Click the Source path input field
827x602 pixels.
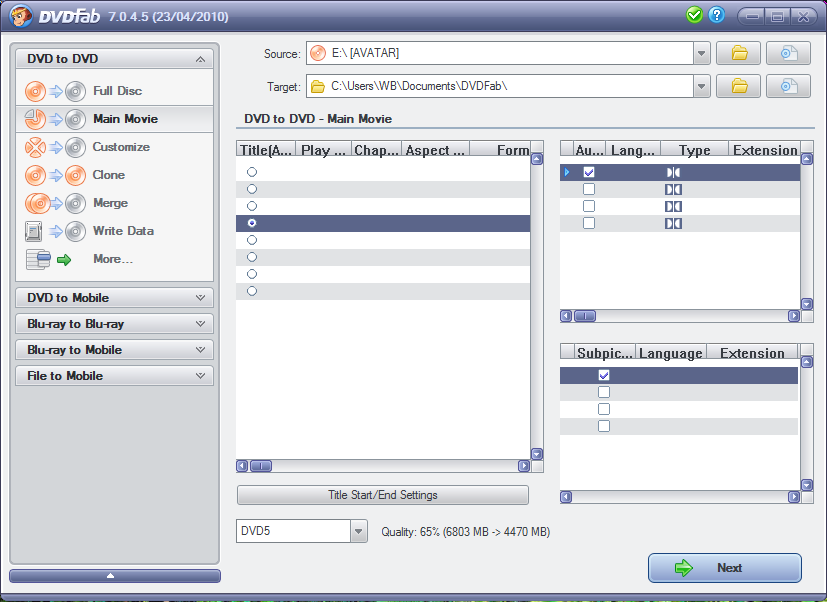[x=499, y=53]
